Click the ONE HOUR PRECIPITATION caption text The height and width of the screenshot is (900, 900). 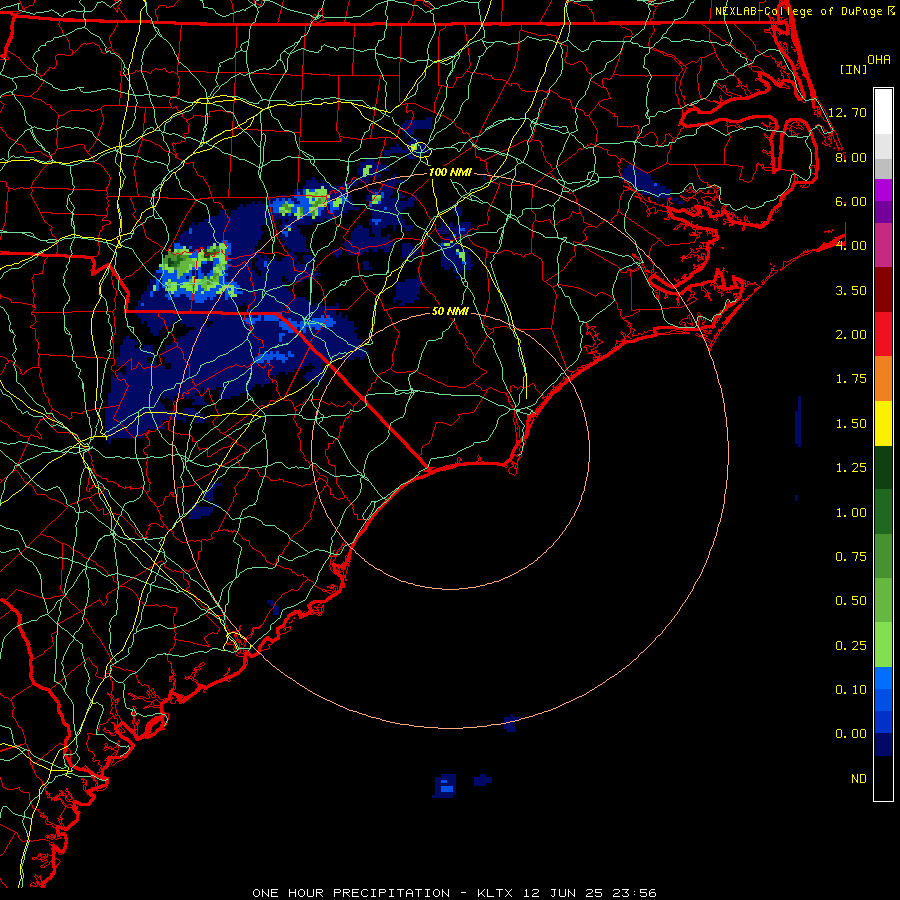coord(351,893)
